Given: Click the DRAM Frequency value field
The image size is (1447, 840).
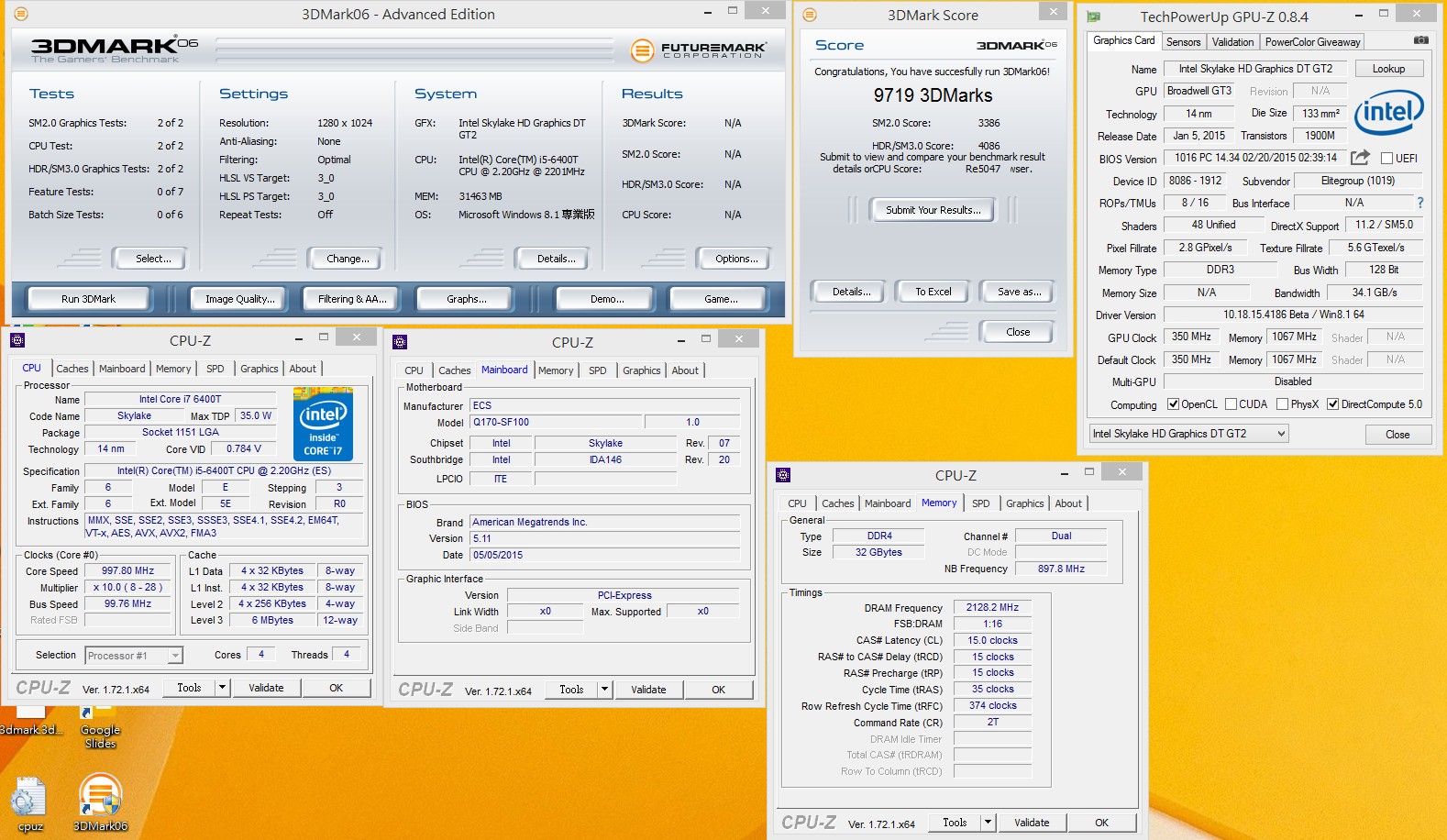Looking at the screenshot, I should tap(992, 607).
